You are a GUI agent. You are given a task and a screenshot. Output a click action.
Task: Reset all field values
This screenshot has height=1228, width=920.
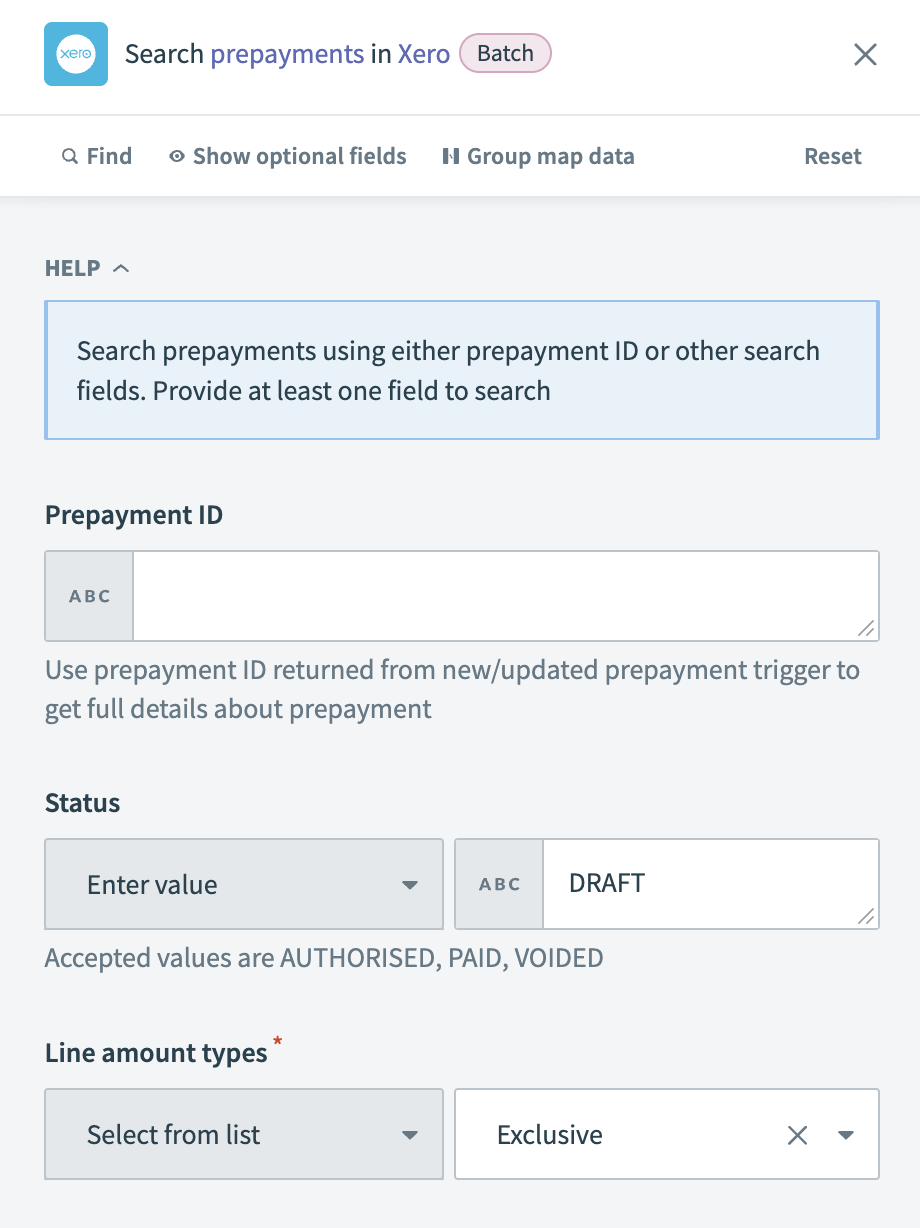point(832,156)
